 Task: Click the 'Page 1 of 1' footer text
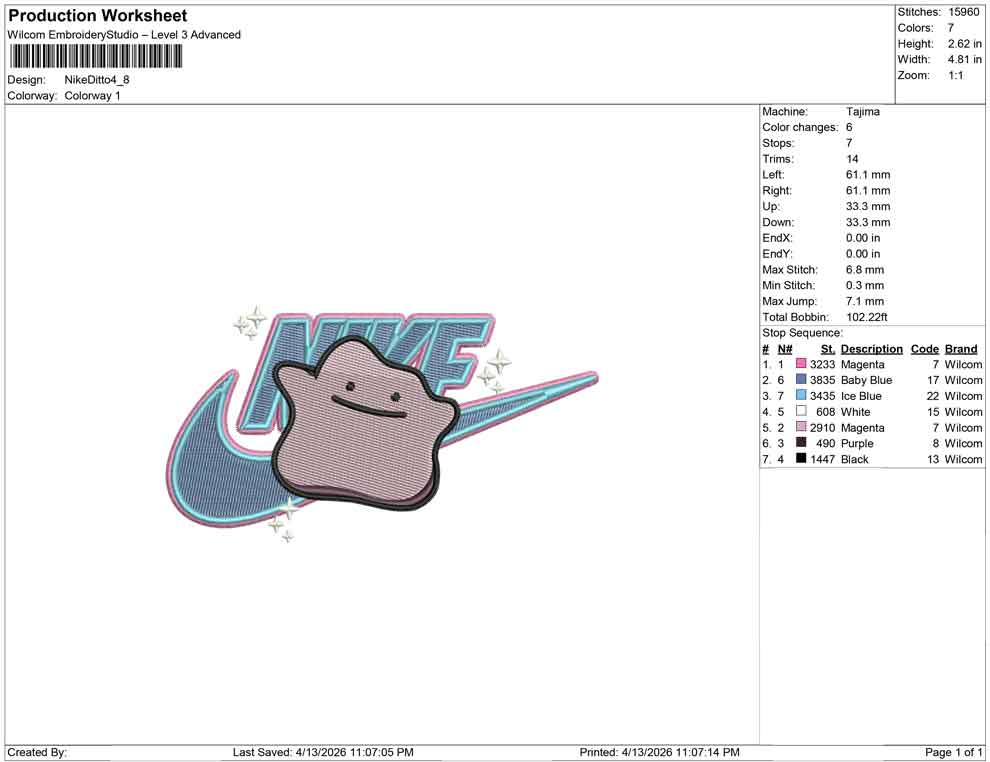click(953, 752)
